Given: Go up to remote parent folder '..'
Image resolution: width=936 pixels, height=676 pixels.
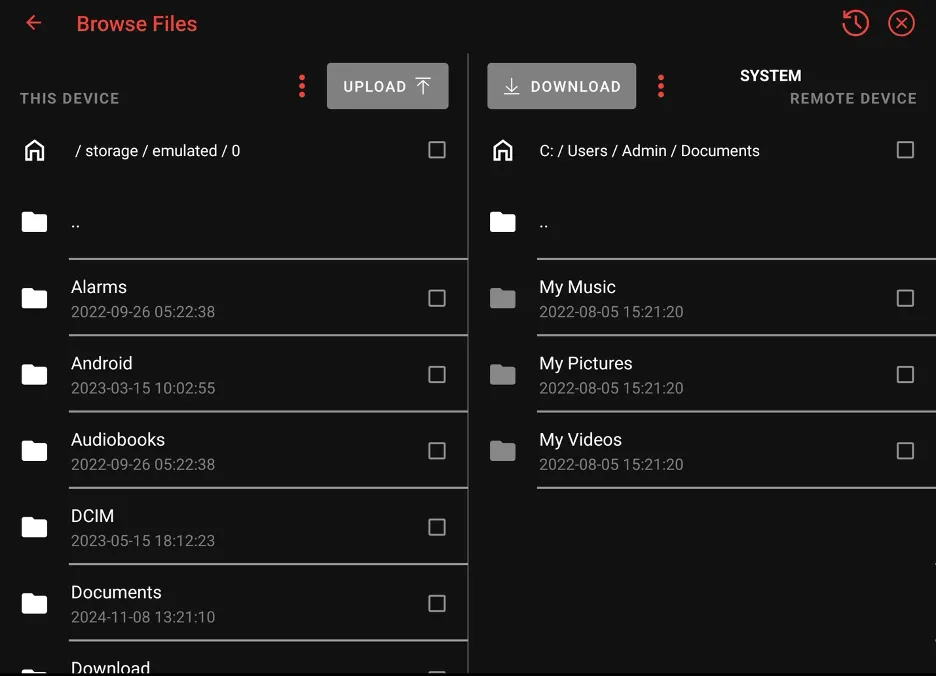Looking at the screenshot, I should click(x=543, y=223).
